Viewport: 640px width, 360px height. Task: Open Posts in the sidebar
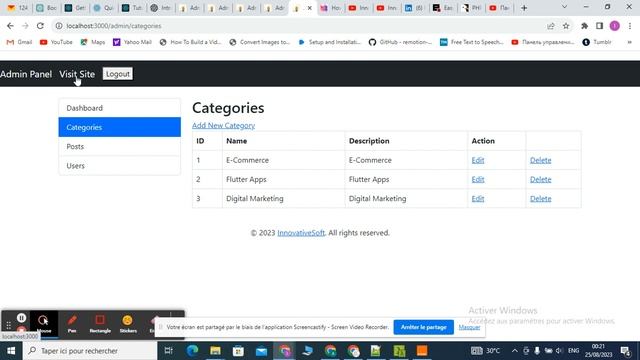click(120, 146)
